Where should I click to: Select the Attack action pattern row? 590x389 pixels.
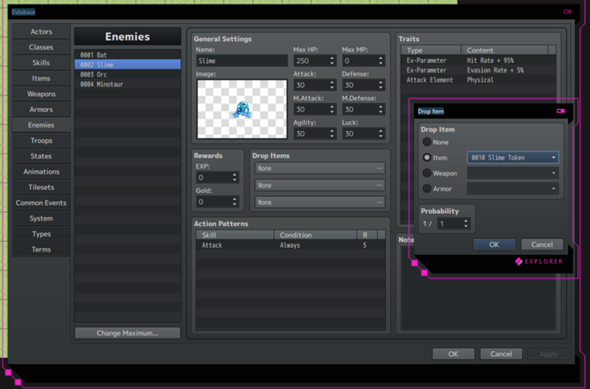pyautogui.click(x=290, y=245)
